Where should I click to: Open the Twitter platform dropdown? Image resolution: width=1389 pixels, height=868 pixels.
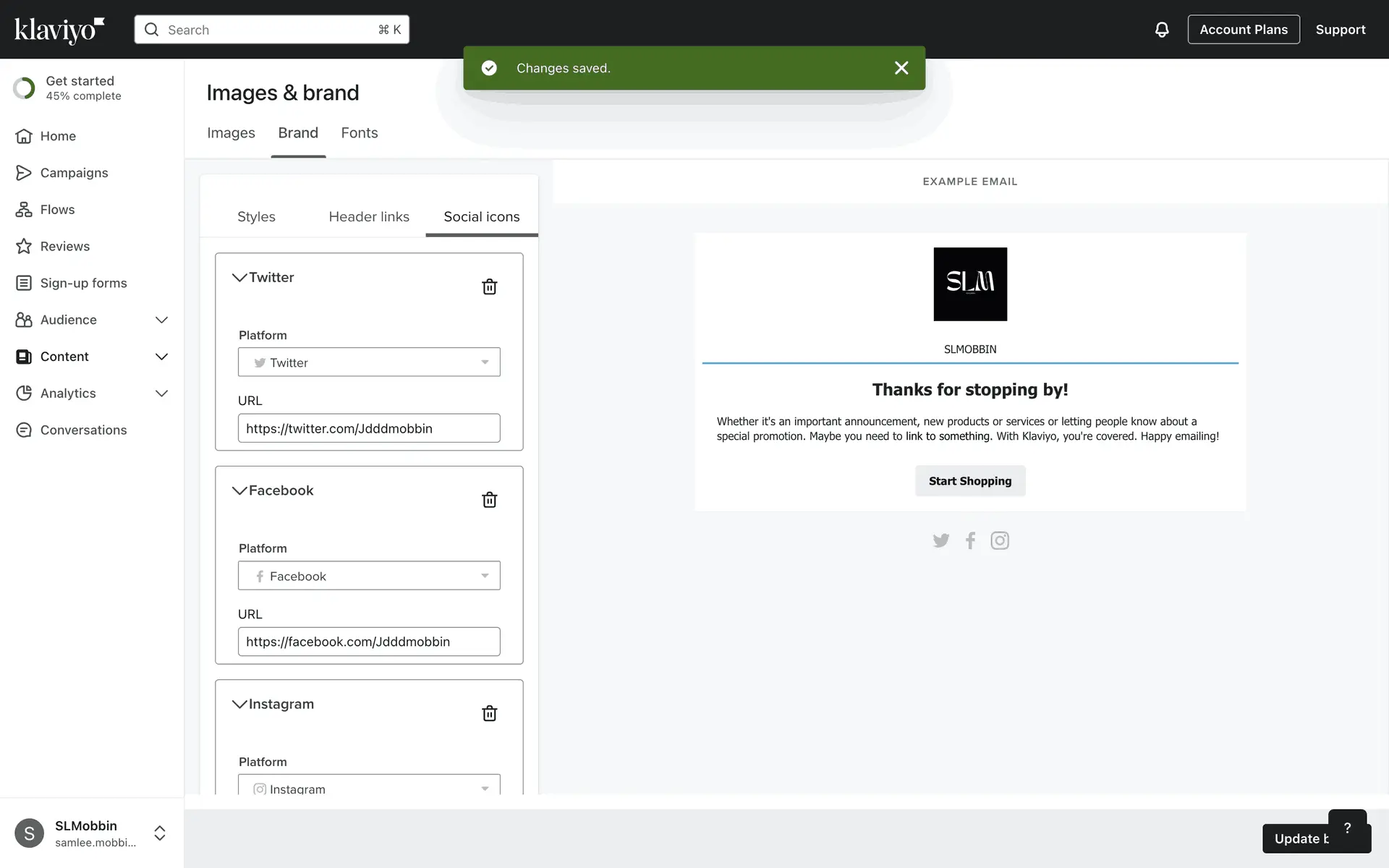(x=369, y=362)
